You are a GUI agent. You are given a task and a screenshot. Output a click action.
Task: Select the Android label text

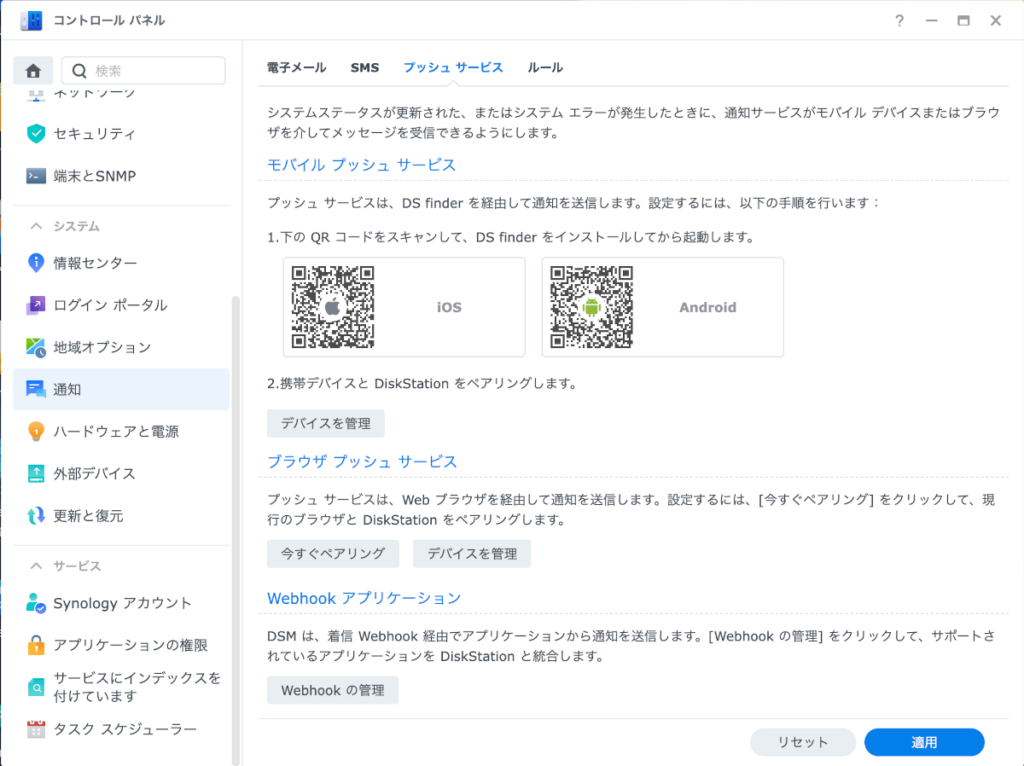[708, 307]
